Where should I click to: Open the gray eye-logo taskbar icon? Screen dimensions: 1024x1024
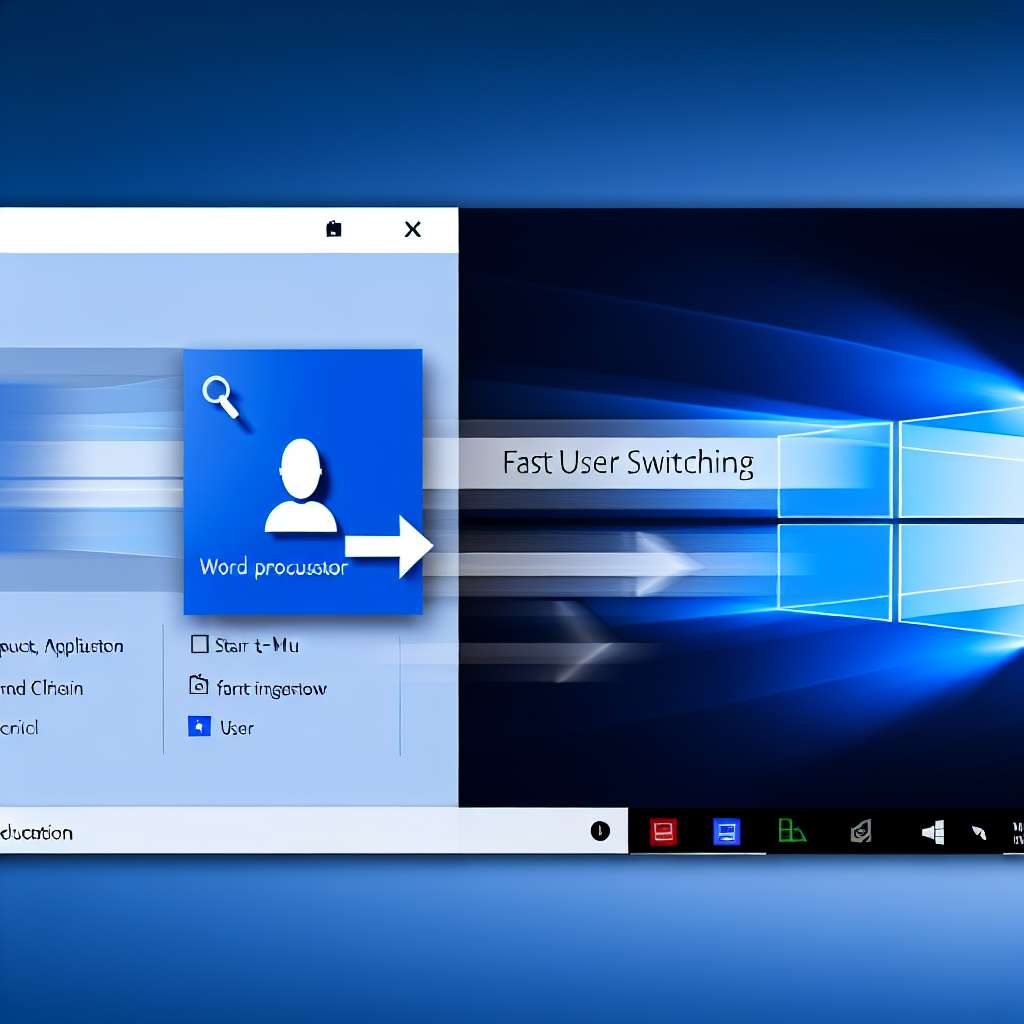pos(860,831)
